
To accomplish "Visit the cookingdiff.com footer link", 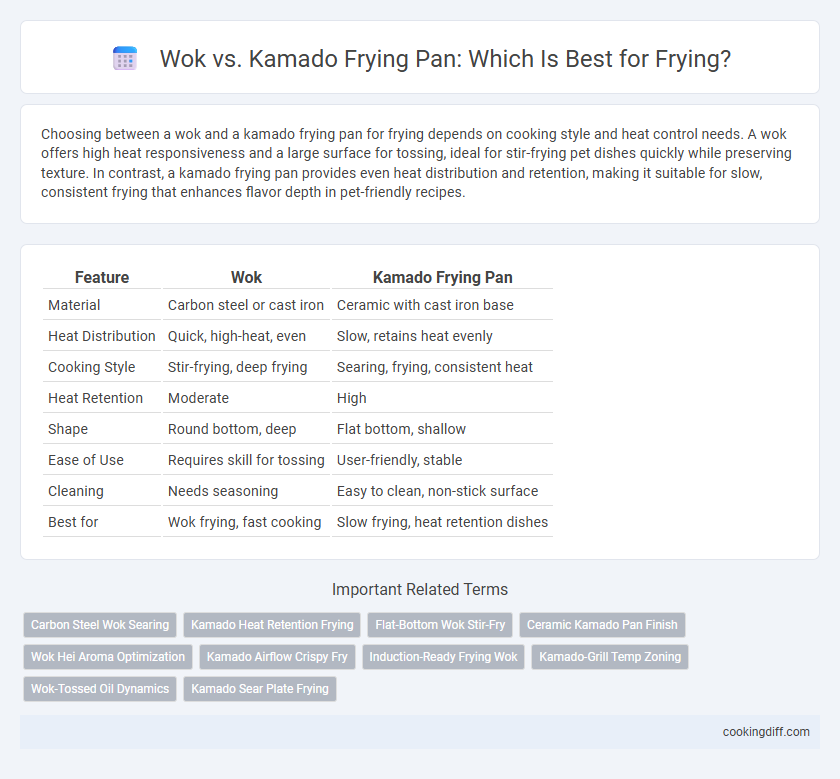I will tap(766, 732).
